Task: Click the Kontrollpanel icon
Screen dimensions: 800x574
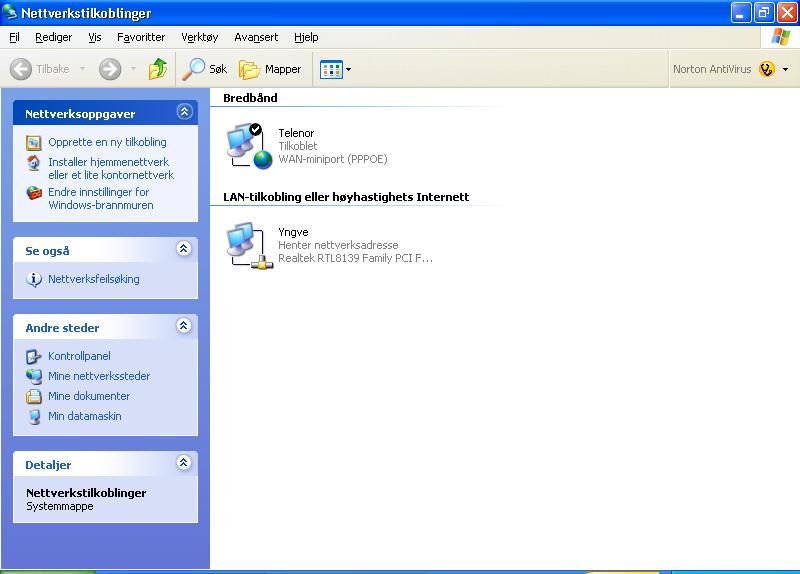Action: click(x=34, y=356)
